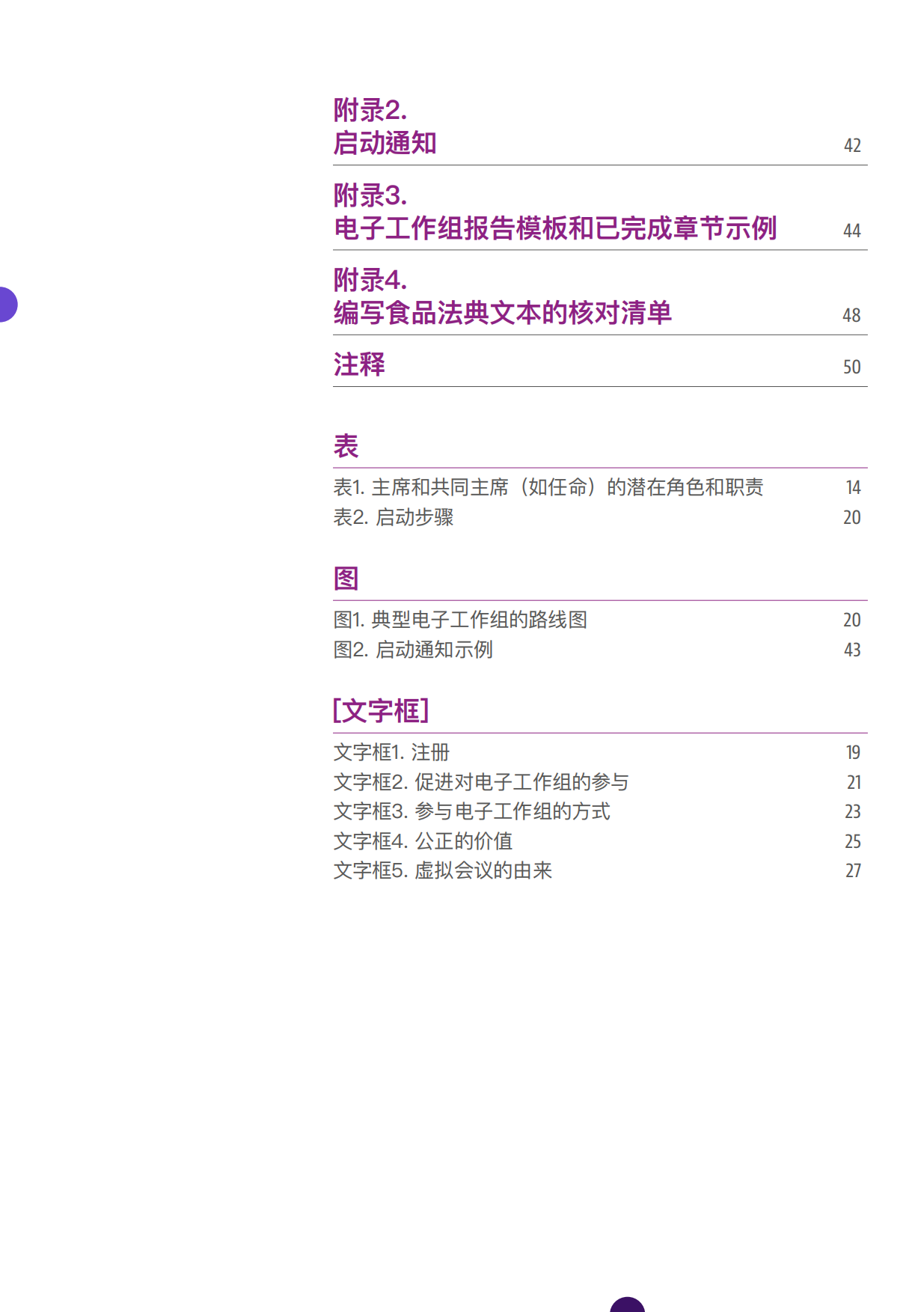Click page number 50 beside 注释
The image size is (924, 1312).
pos(852,367)
